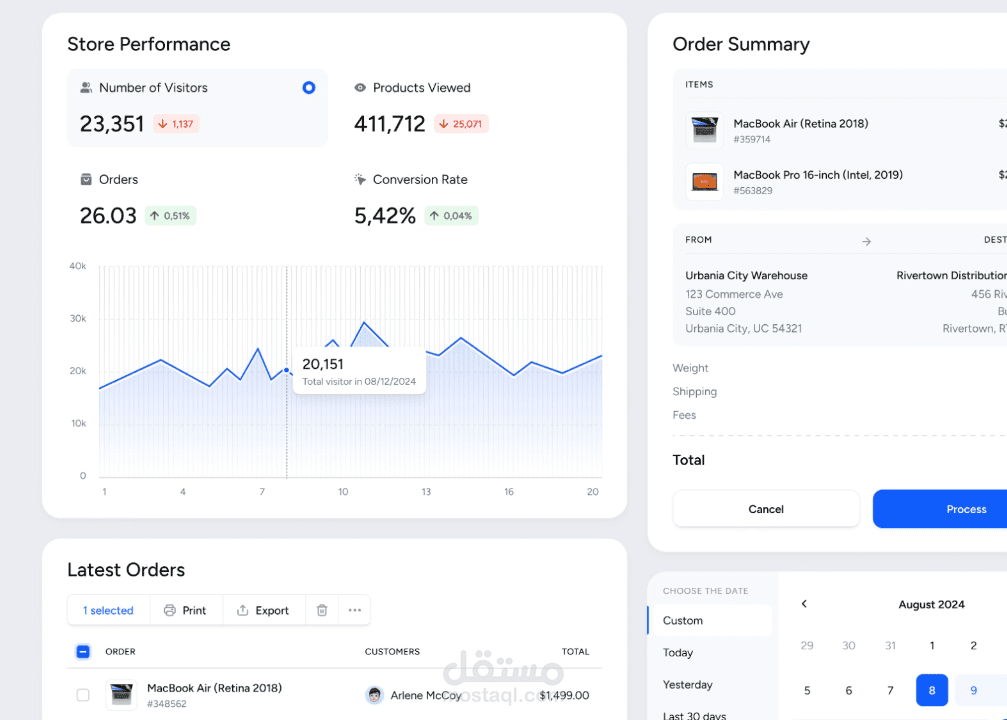This screenshot has width=1007, height=720.
Task: Click the Process button
Action: click(966, 509)
